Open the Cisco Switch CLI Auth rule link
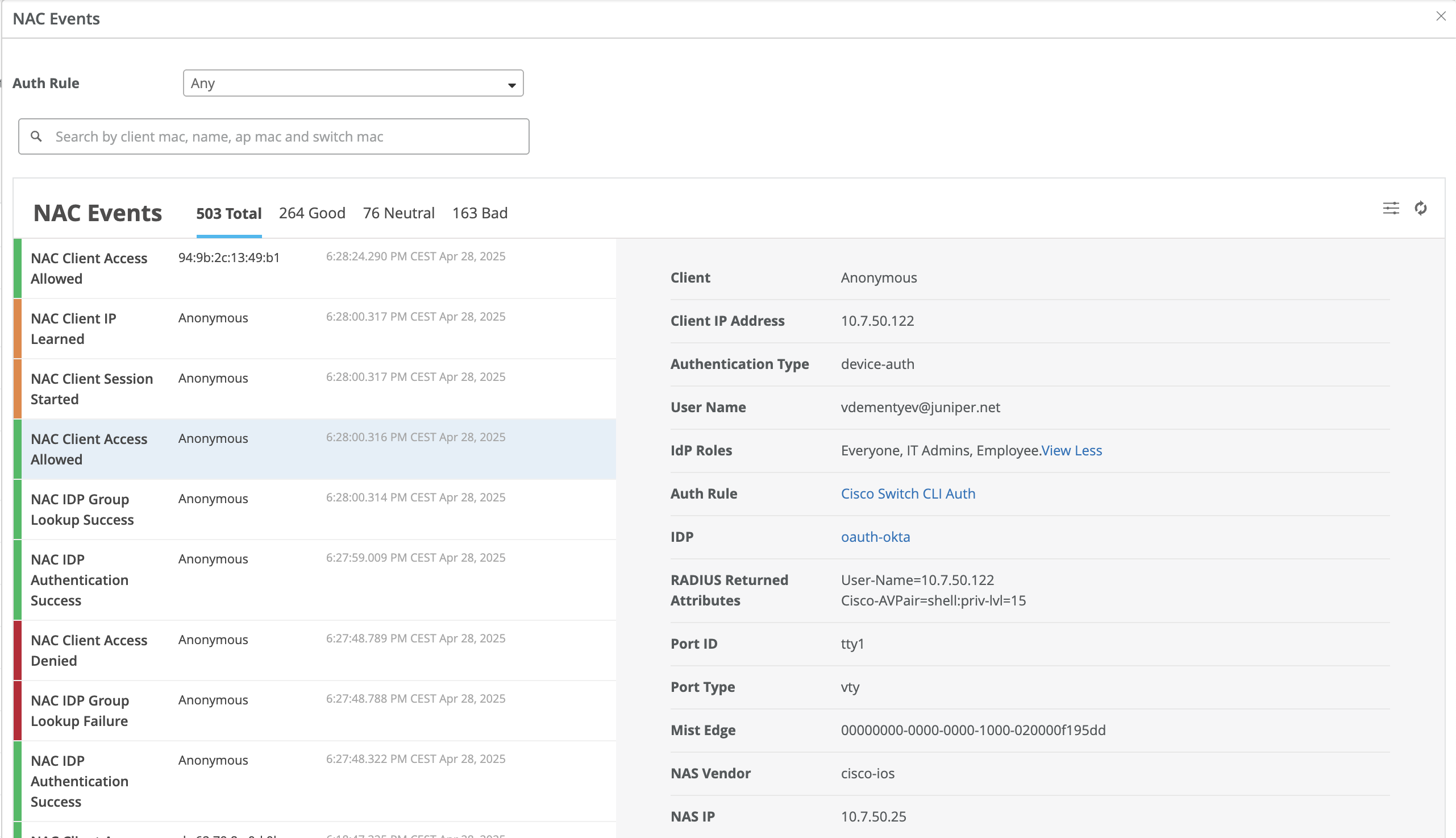This screenshot has width=1456, height=838. (x=908, y=493)
